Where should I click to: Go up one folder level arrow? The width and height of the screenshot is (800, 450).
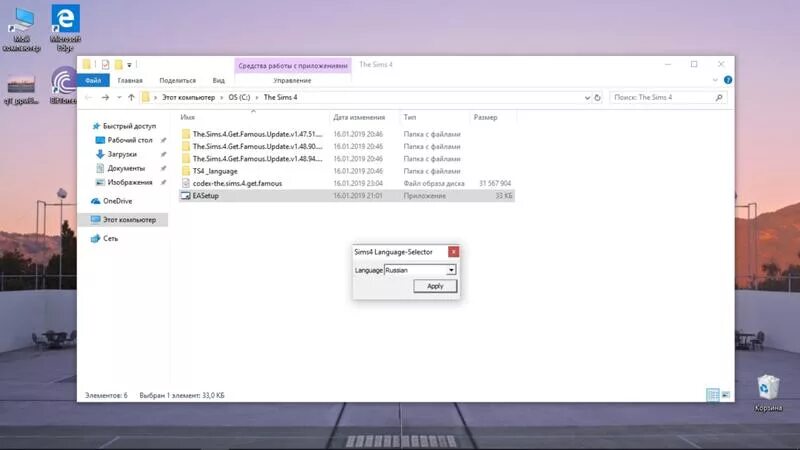pos(131,97)
